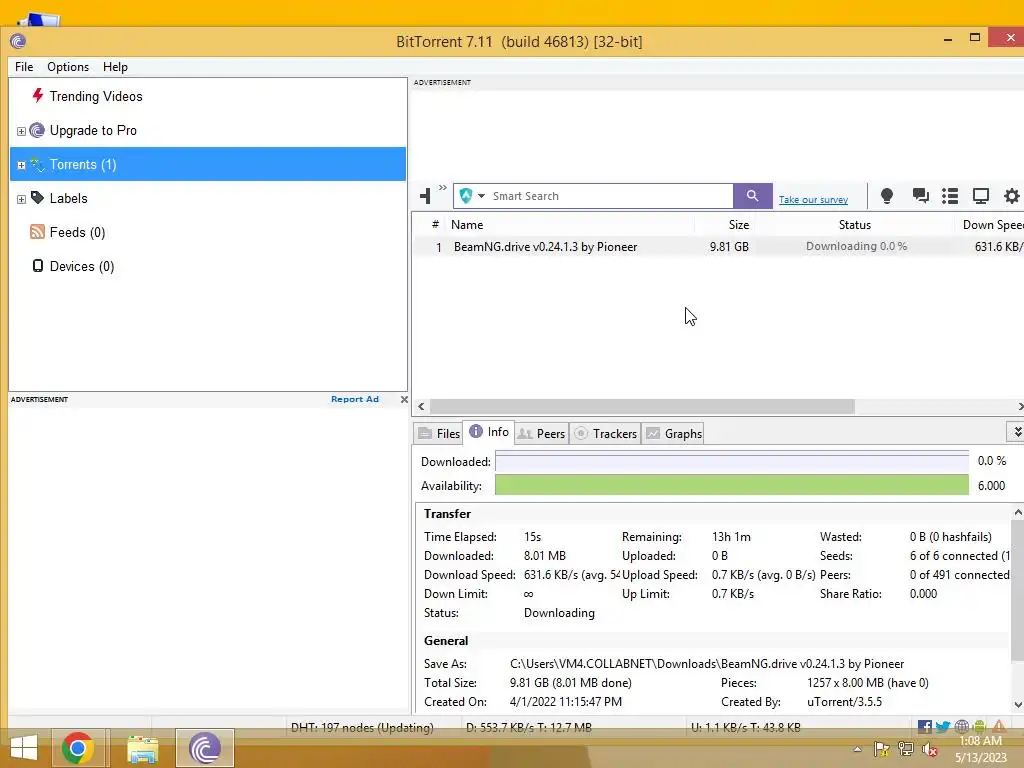Screen dimensions: 1024x768
Task: Click the Devices phone icon
Action: coord(38,266)
